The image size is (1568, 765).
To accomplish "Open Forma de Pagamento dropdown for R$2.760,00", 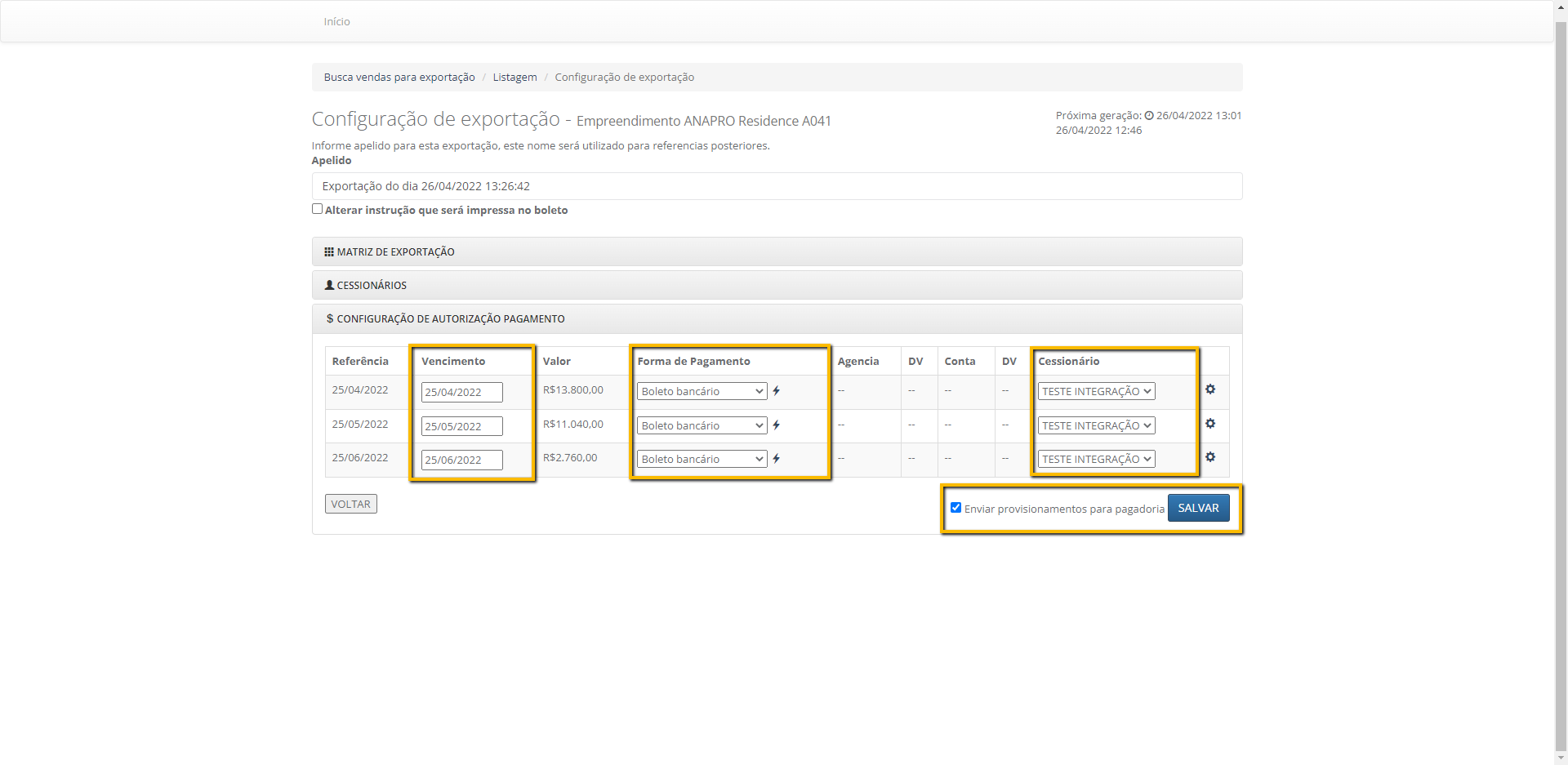I will pos(702,460).
